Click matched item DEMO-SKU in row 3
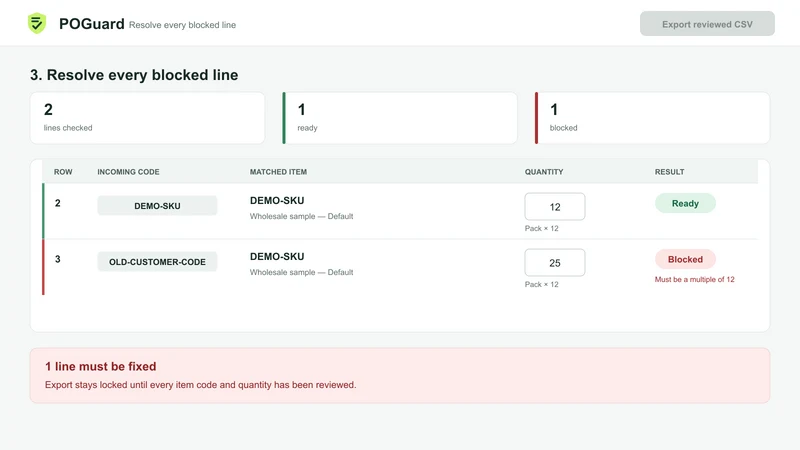The width and height of the screenshot is (800, 450). [277, 257]
